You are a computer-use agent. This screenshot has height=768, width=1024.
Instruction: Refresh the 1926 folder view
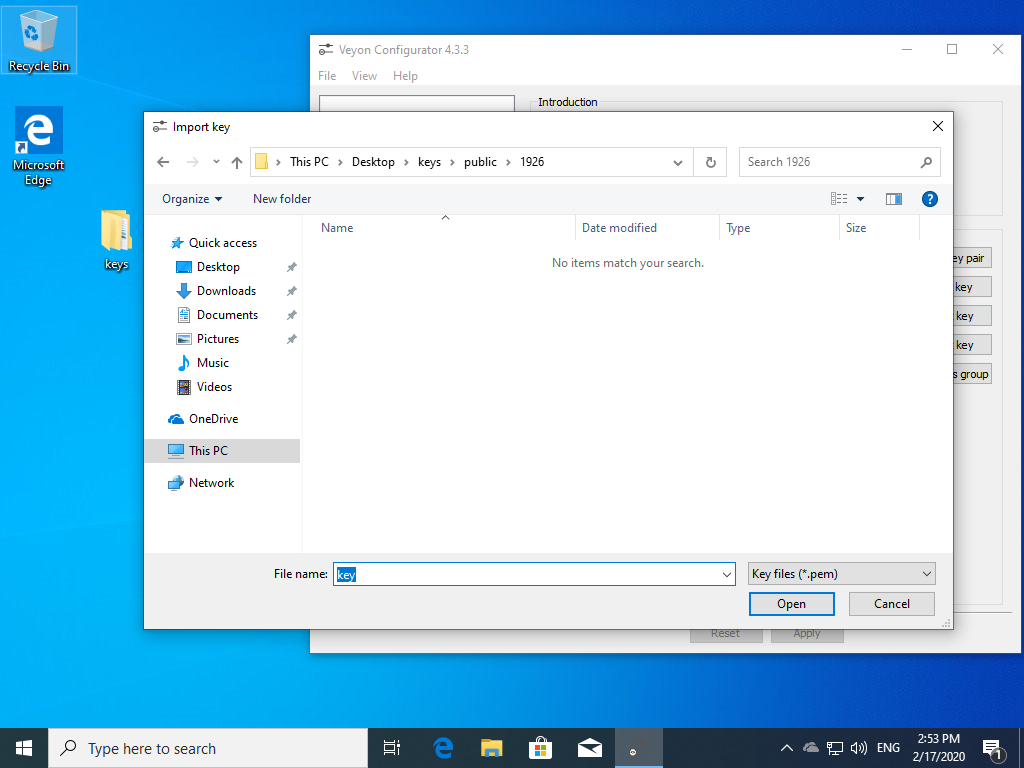(711, 163)
